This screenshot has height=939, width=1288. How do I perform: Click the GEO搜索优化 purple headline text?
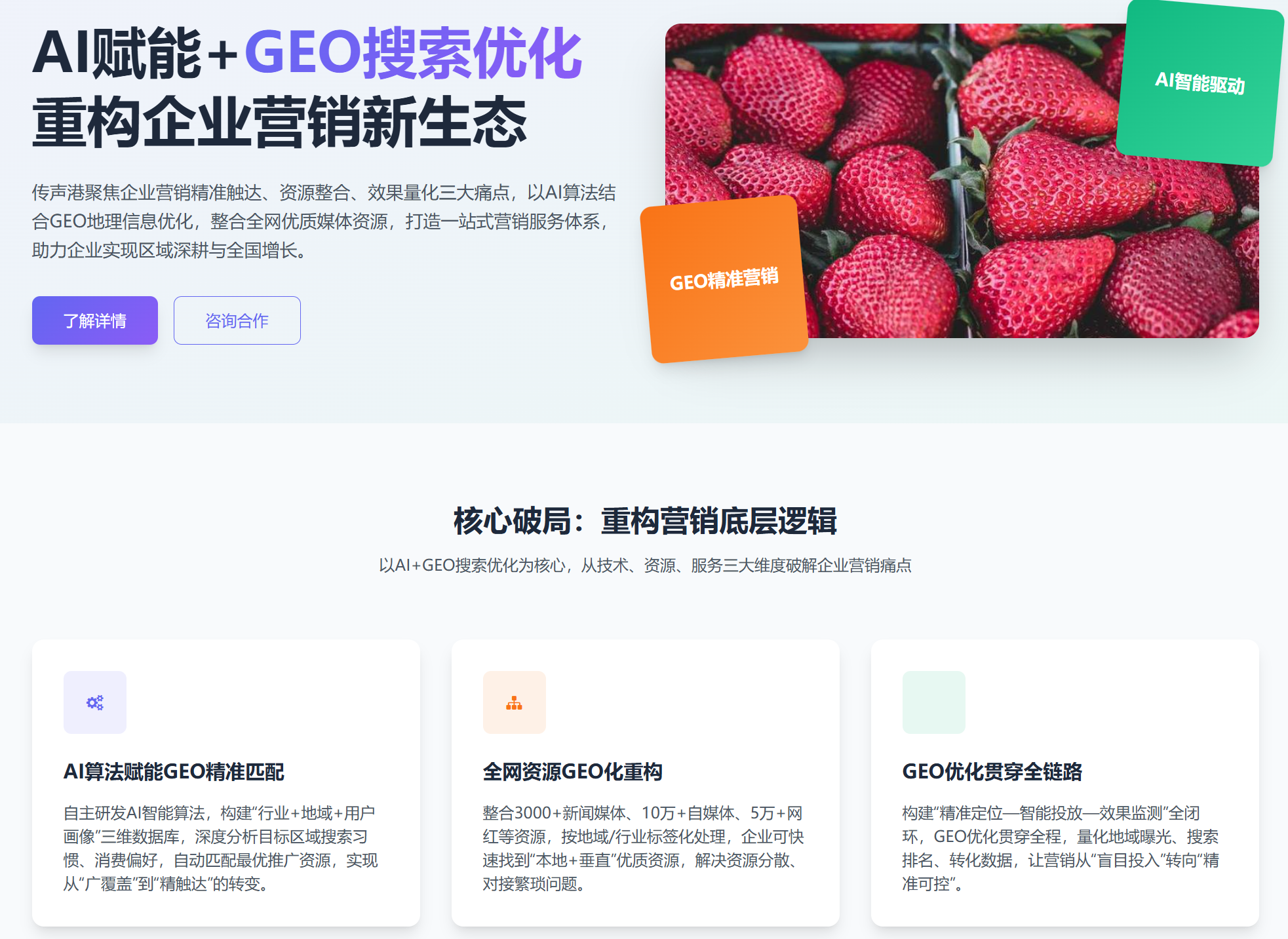click(x=413, y=53)
